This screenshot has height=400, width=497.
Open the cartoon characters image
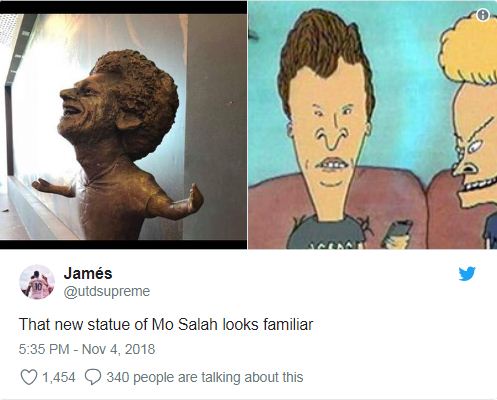pyautogui.click(x=372, y=125)
